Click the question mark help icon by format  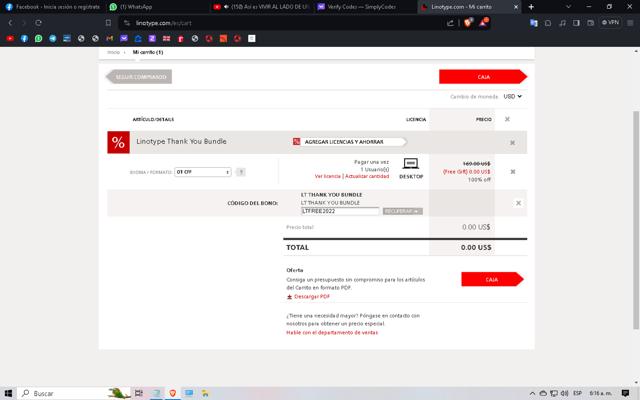[x=241, y=172]
